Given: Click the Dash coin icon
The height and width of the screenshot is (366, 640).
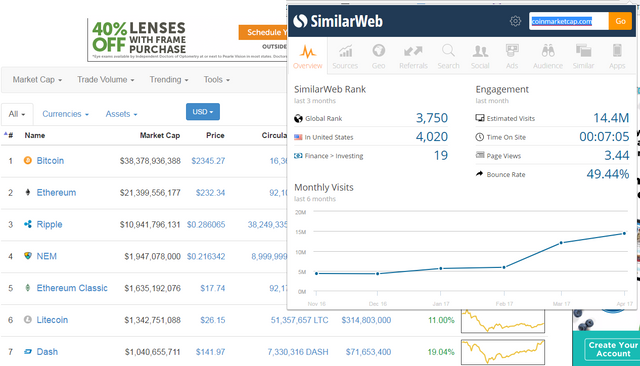Looking at the screenshot, I should coord(28,351).
